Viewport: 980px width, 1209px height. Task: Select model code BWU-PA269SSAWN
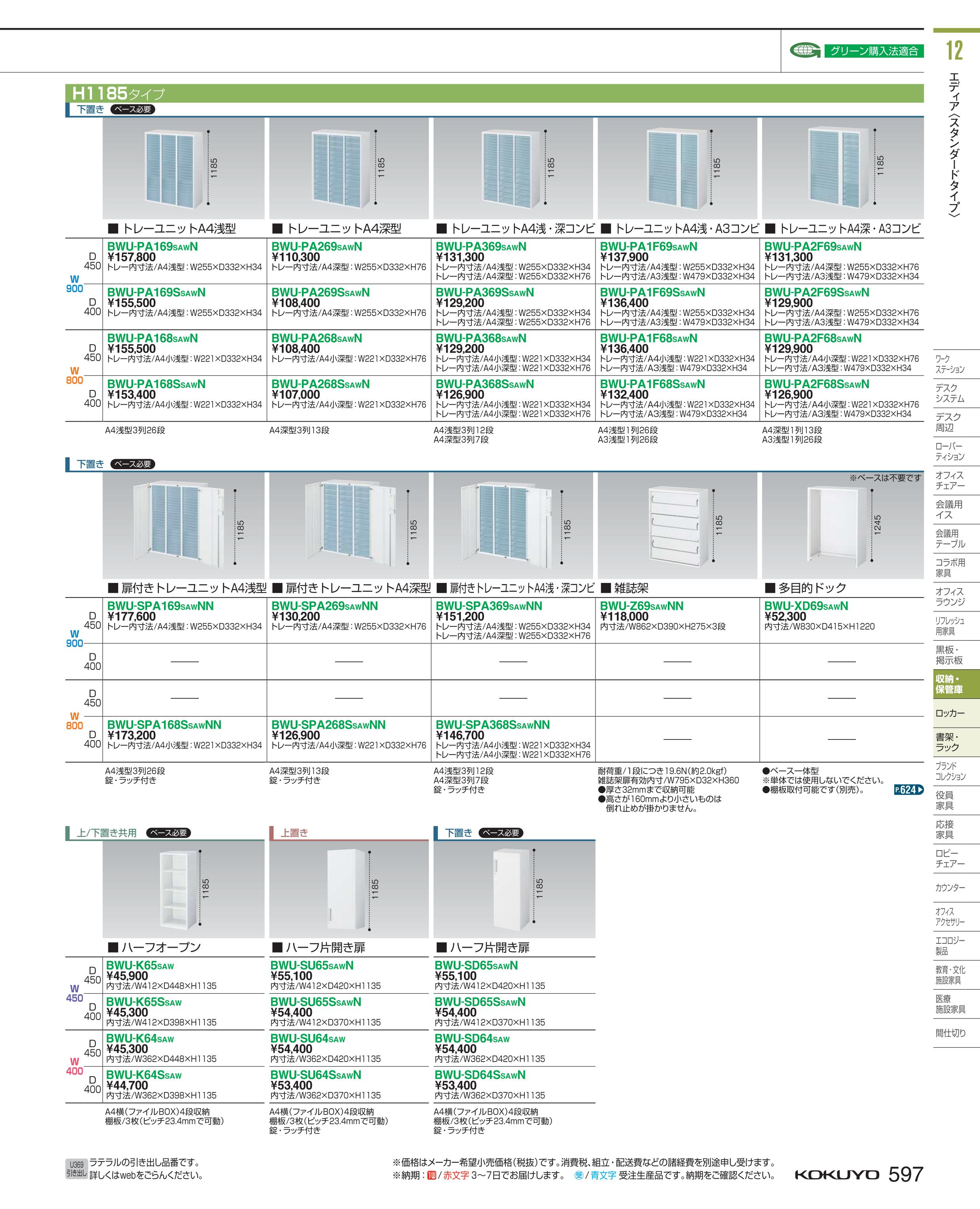point(320,292)
